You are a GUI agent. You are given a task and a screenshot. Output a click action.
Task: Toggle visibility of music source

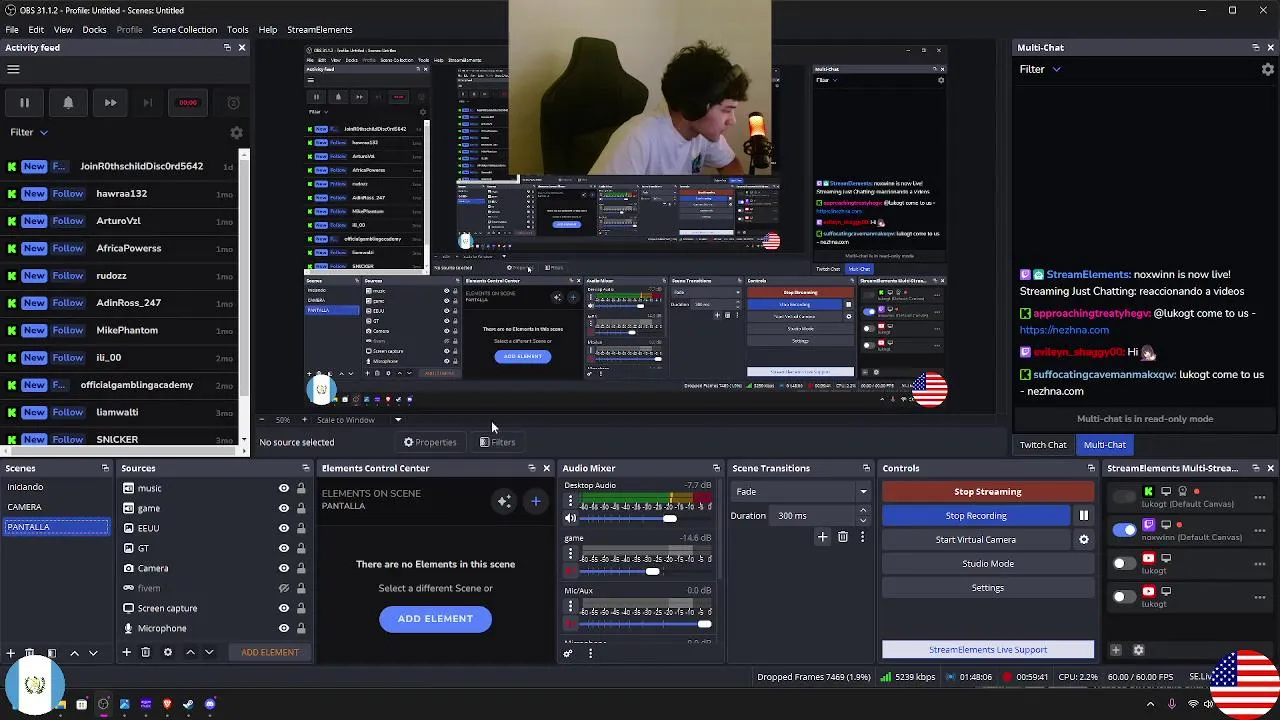coord(284,488)
